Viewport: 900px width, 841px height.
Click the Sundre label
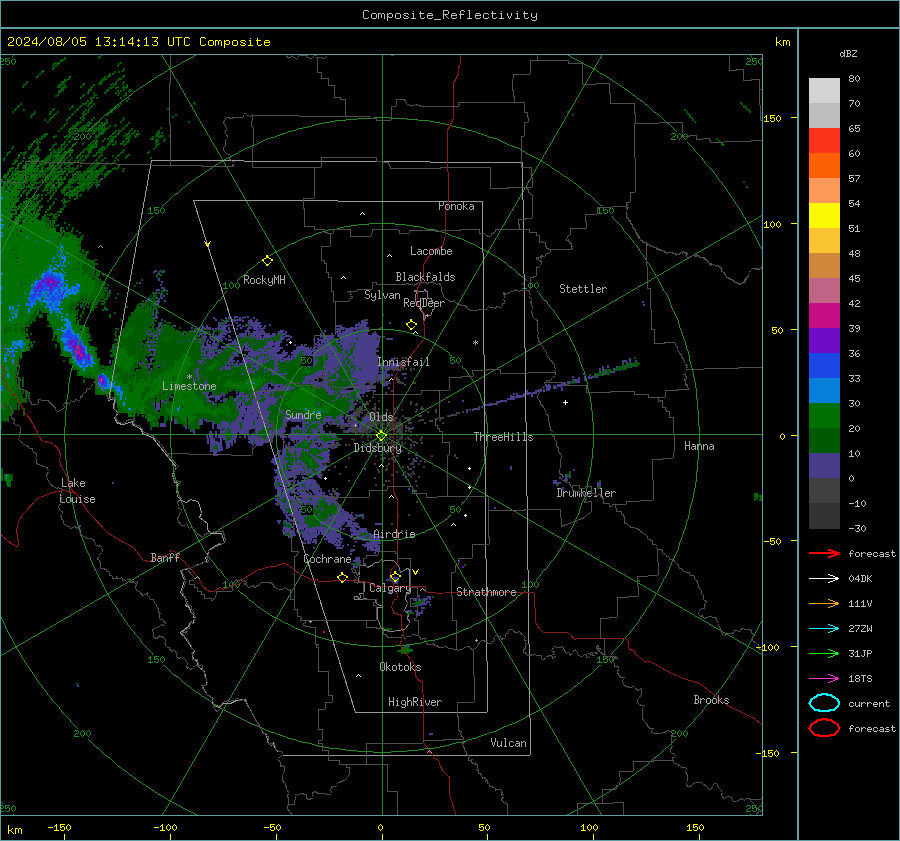303,414
